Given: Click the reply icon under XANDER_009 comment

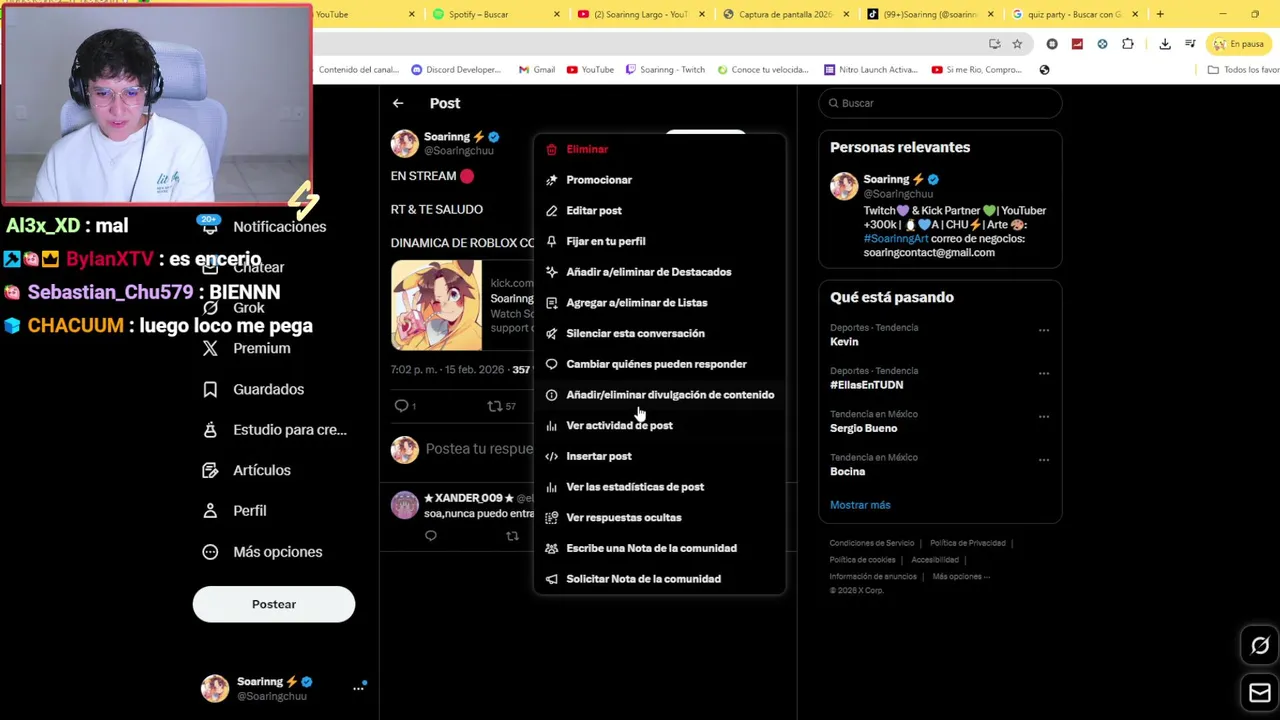Looking at the screenshot, I should coord(431,536).
